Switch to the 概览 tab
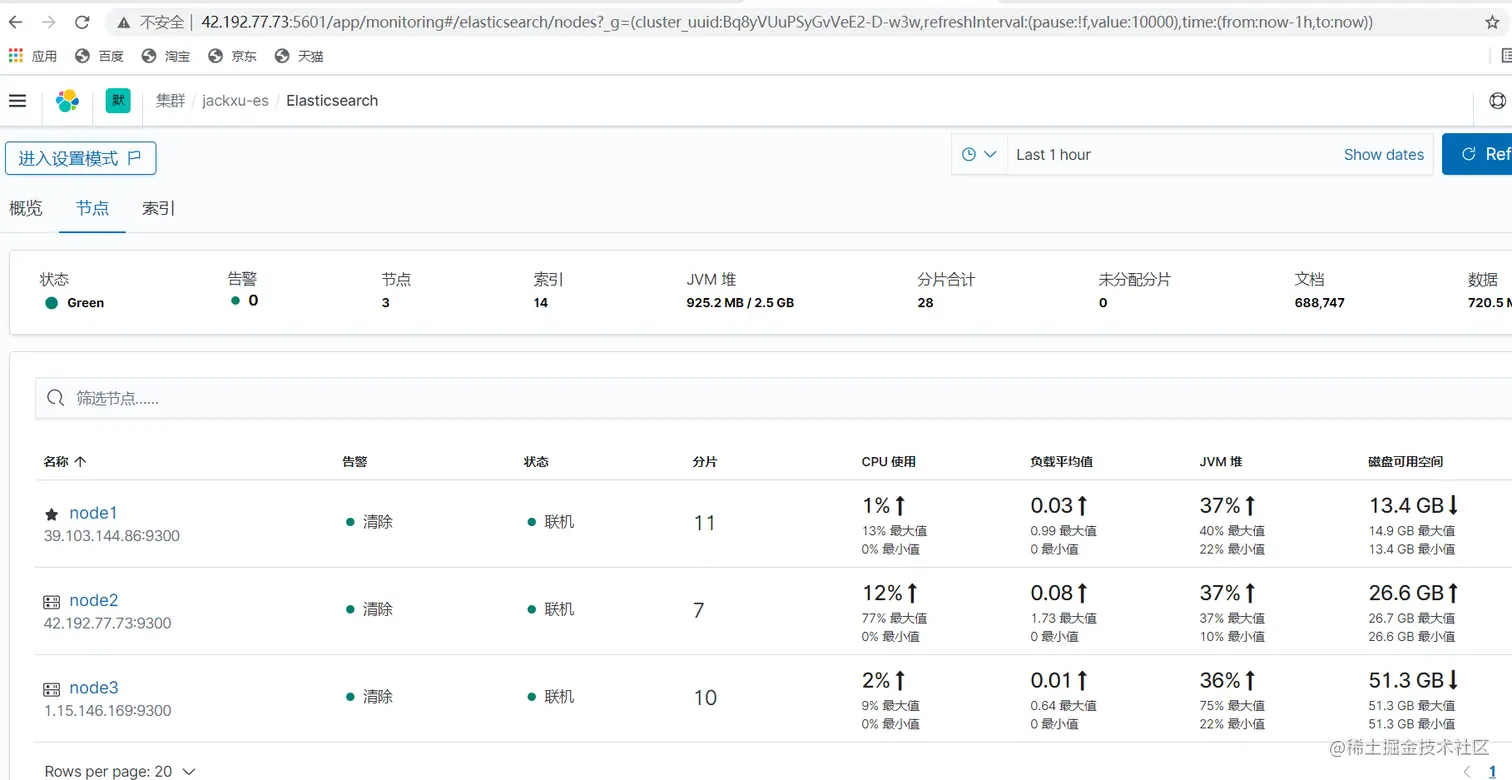1512x780 pixels. [x=26, y=208]
